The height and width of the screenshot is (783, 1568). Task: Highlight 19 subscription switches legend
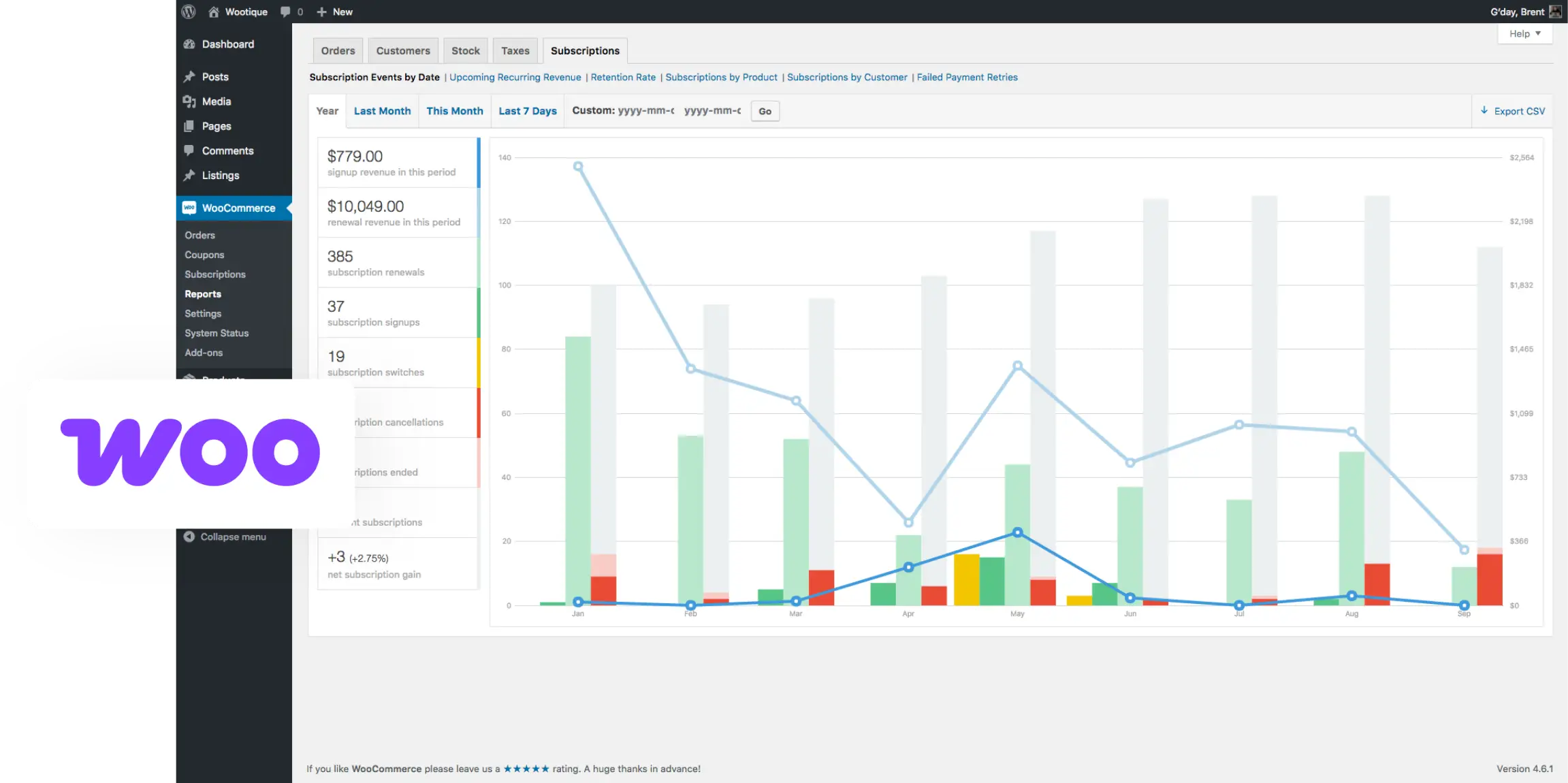399,363
